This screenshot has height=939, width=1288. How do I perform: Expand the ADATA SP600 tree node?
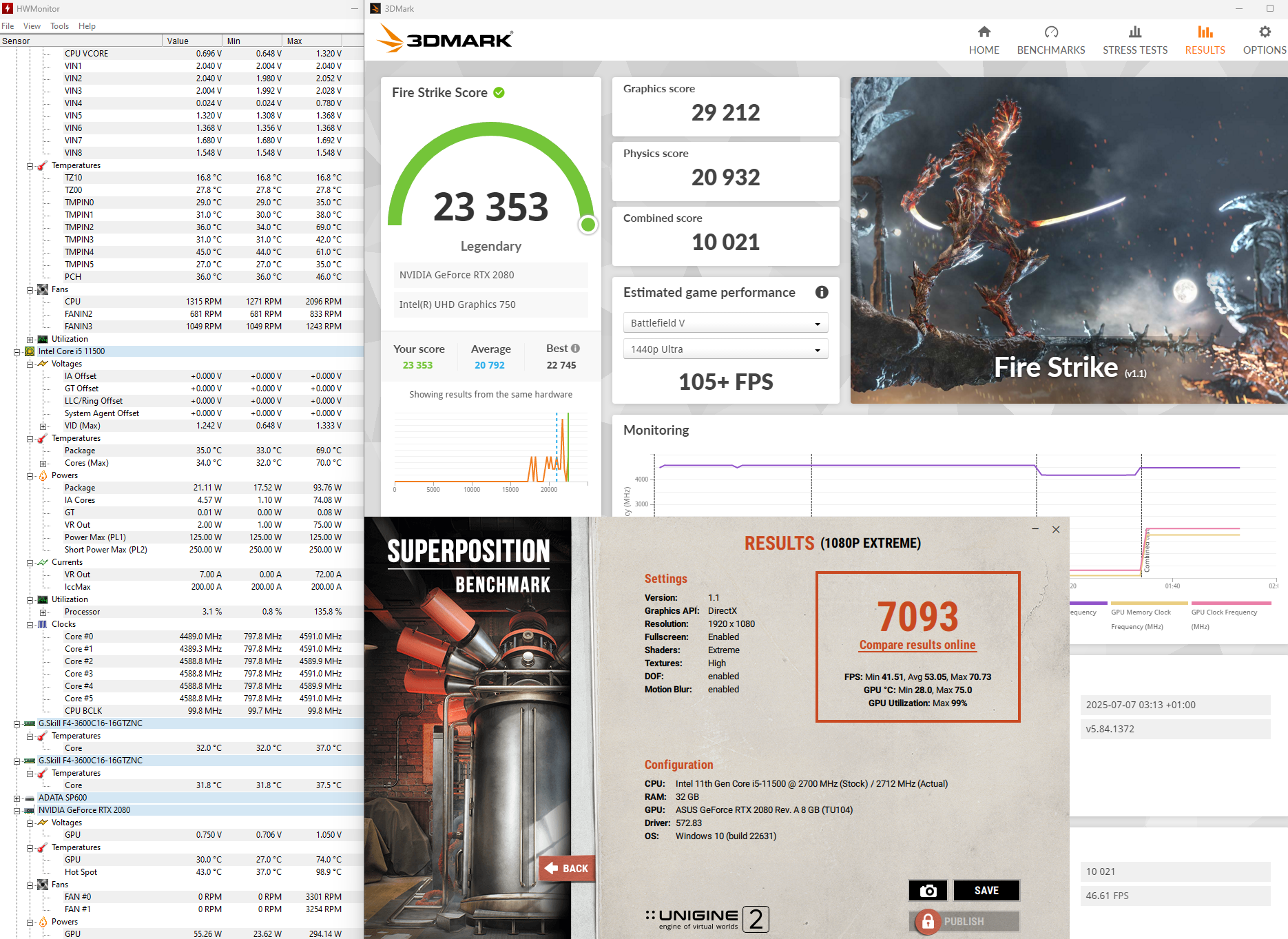click(17, 798)
